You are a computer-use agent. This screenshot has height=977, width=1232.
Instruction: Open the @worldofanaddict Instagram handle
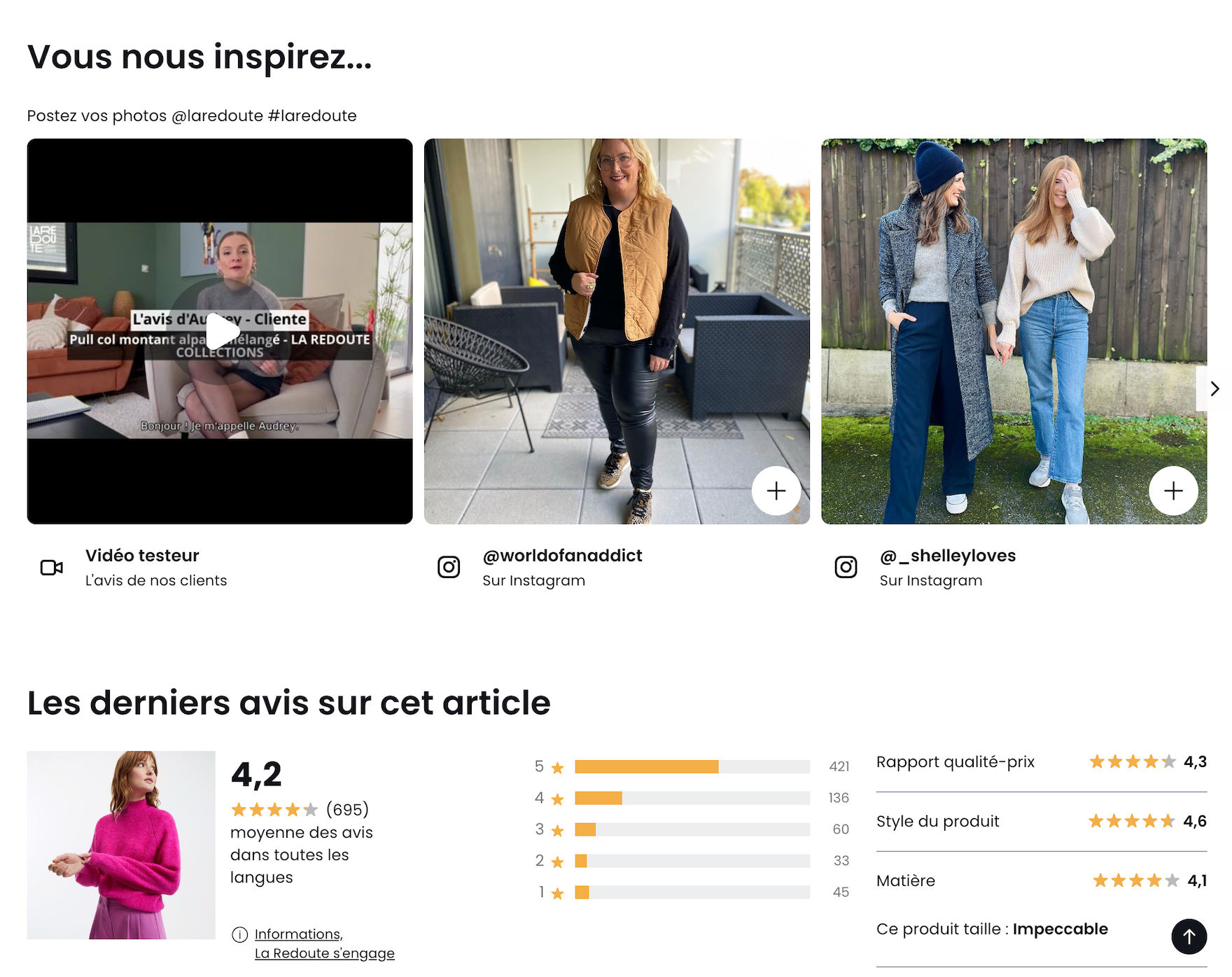[562, 556]
